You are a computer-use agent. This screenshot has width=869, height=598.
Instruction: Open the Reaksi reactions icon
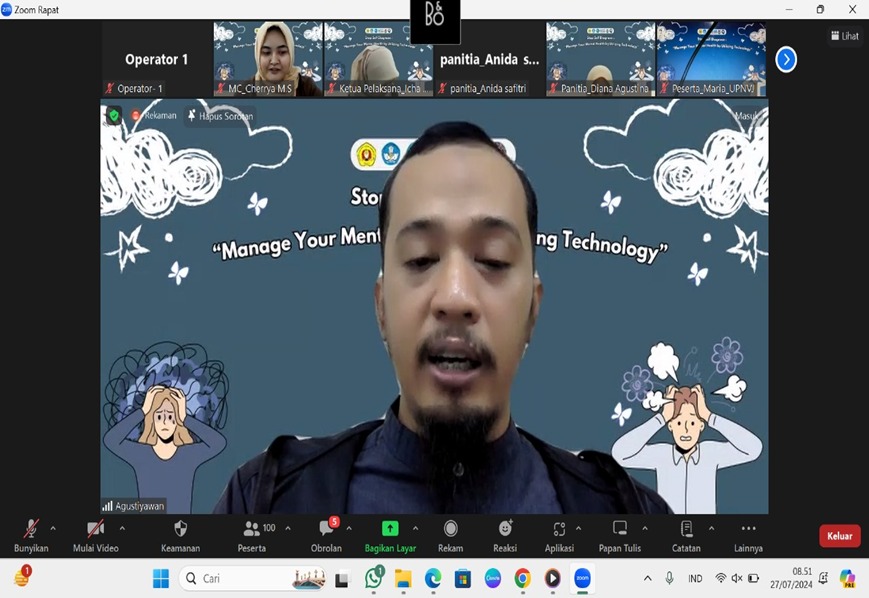[505, 529]
